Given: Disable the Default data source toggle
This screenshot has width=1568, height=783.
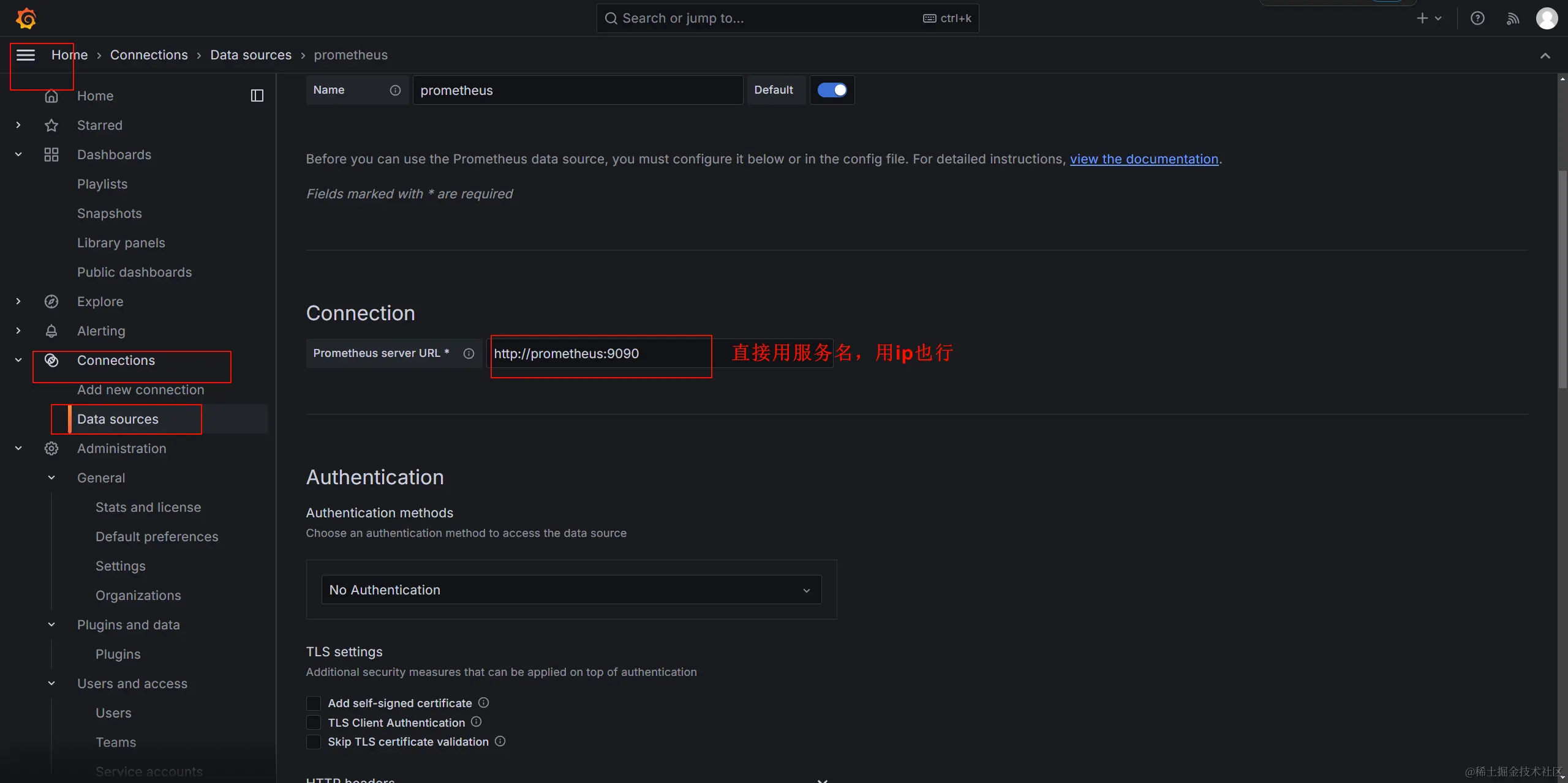Looking at the screenshot, I should 832,90.
